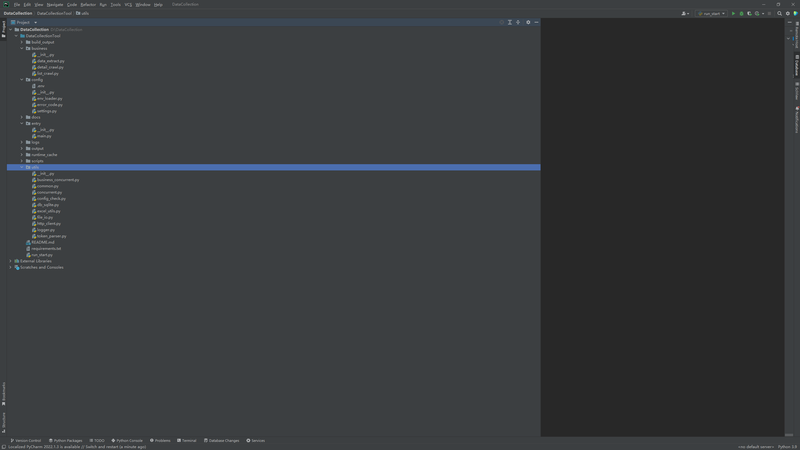The width and height of the screenshot is (800, 450).
Task: Expand the runtime_cache folder
Action: (21, 155)
